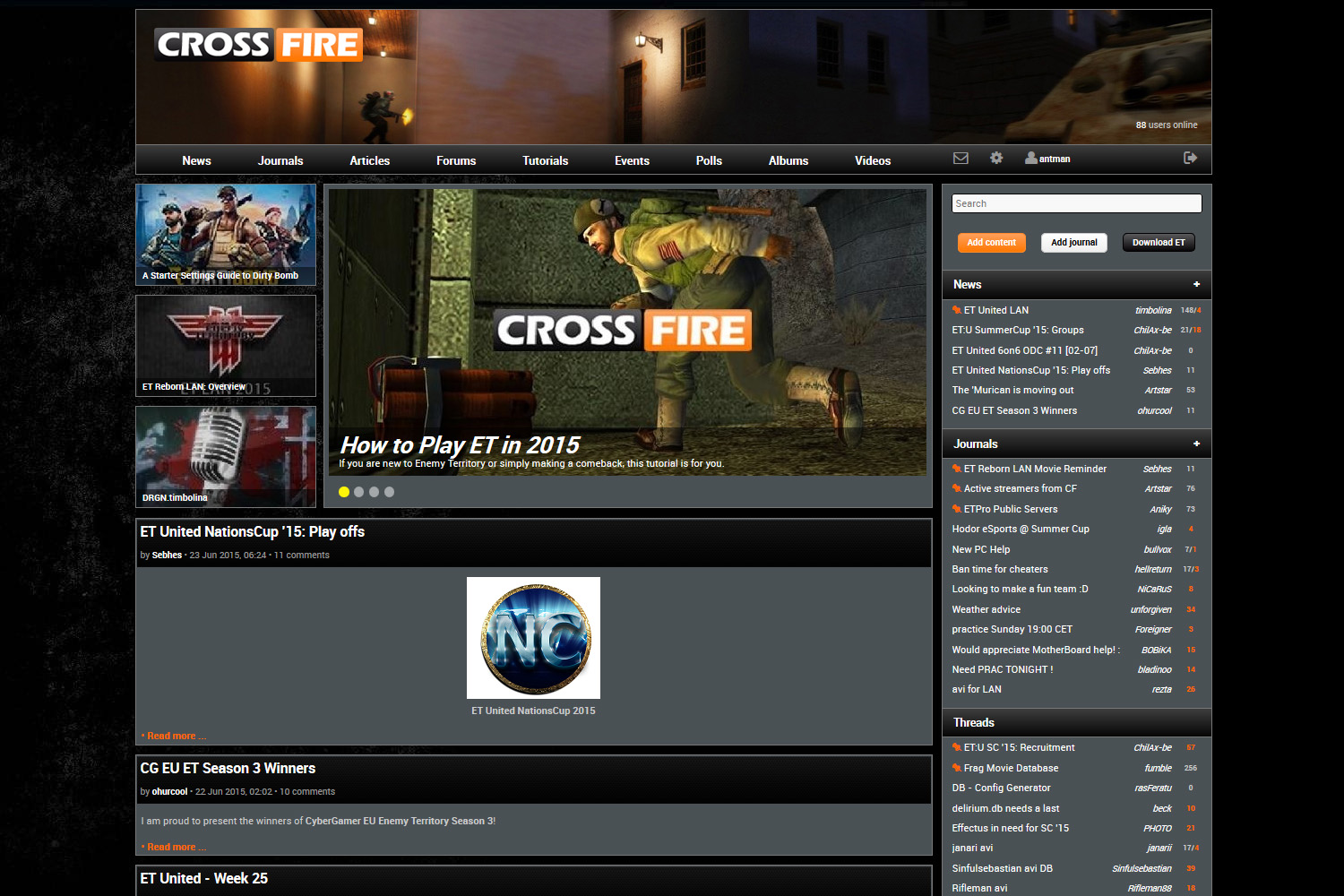Open the messages envelope icon
This screenshot has height=896, width=1344.
point(961,159)
